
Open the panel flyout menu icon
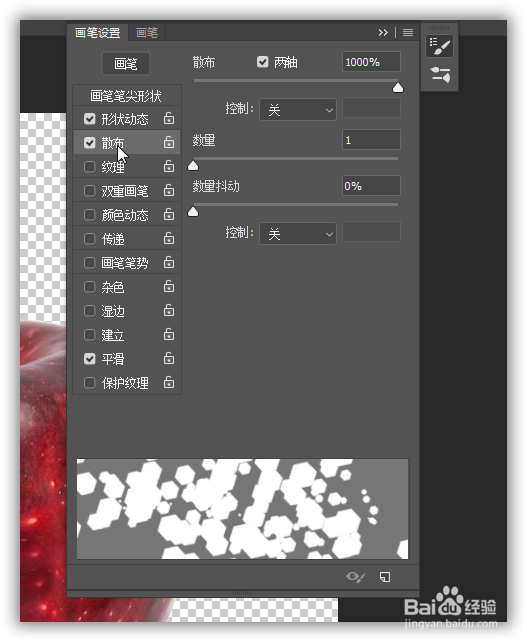(x=407, y=32)
